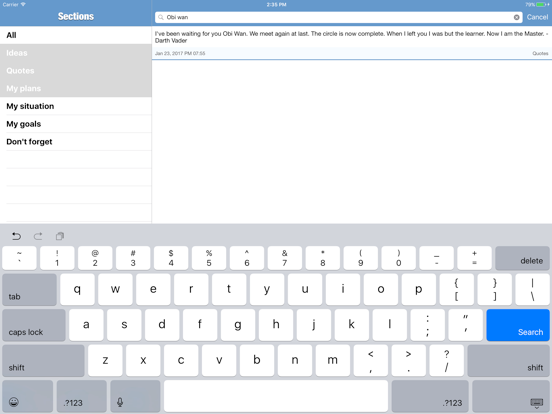Tap the e key
Screen dimensions: 552x414
point(153,290)
